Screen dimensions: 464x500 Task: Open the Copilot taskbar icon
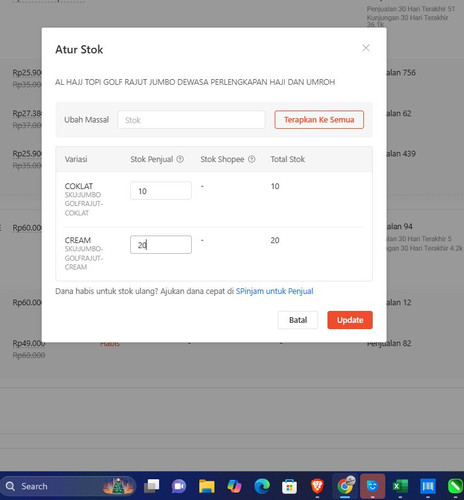[234, 486]
